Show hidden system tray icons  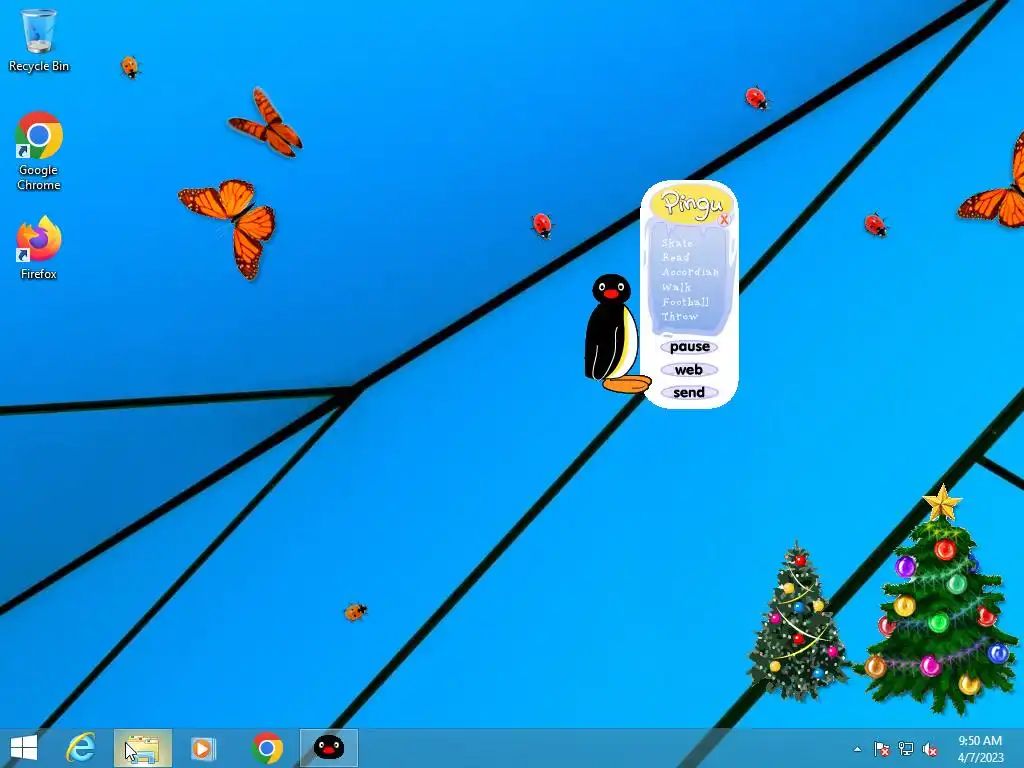[857, 749]
